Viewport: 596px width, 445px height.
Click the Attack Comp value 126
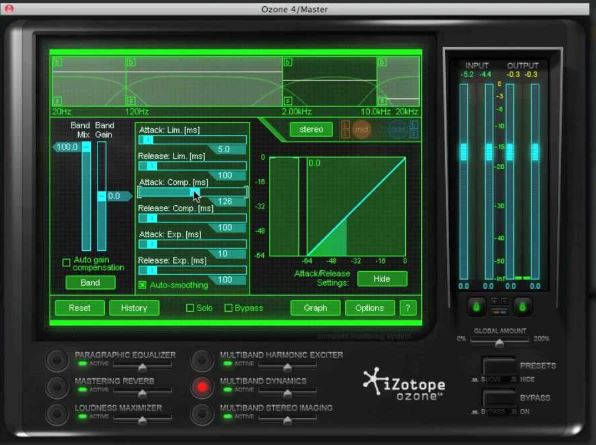225,201
